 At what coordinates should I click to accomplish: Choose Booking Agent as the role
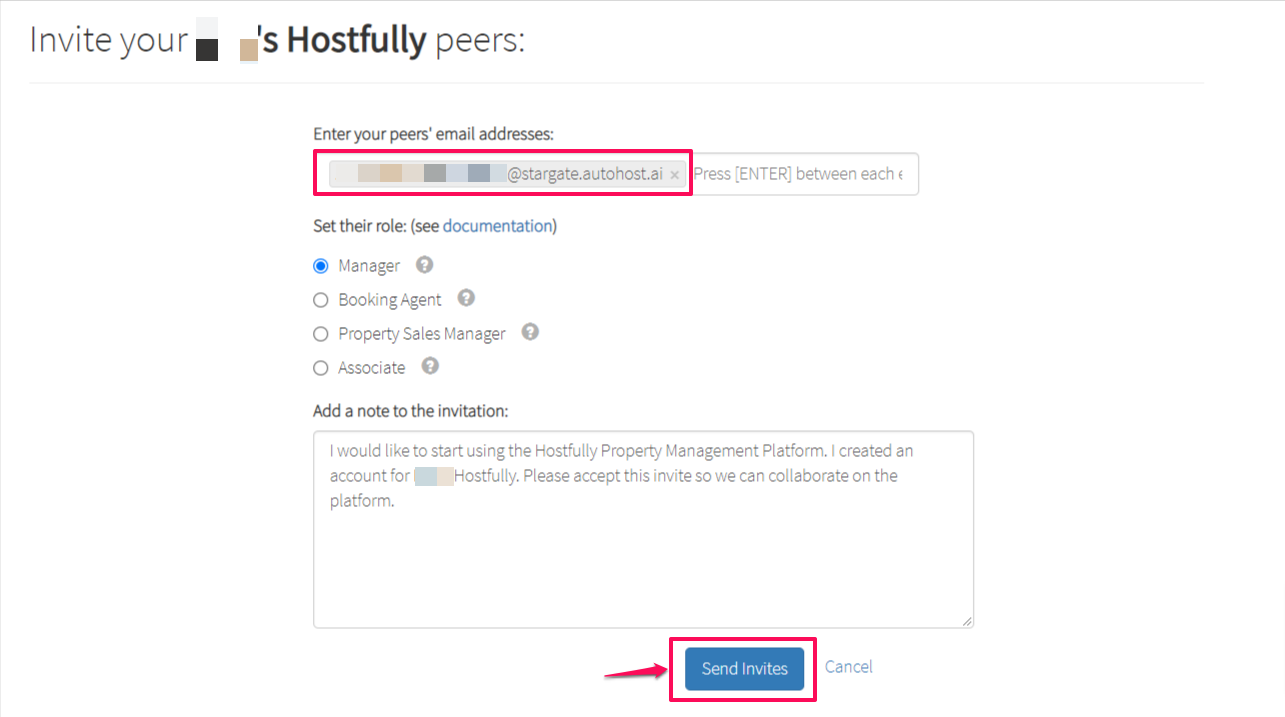pyautogui.click(x=320, y=299)
